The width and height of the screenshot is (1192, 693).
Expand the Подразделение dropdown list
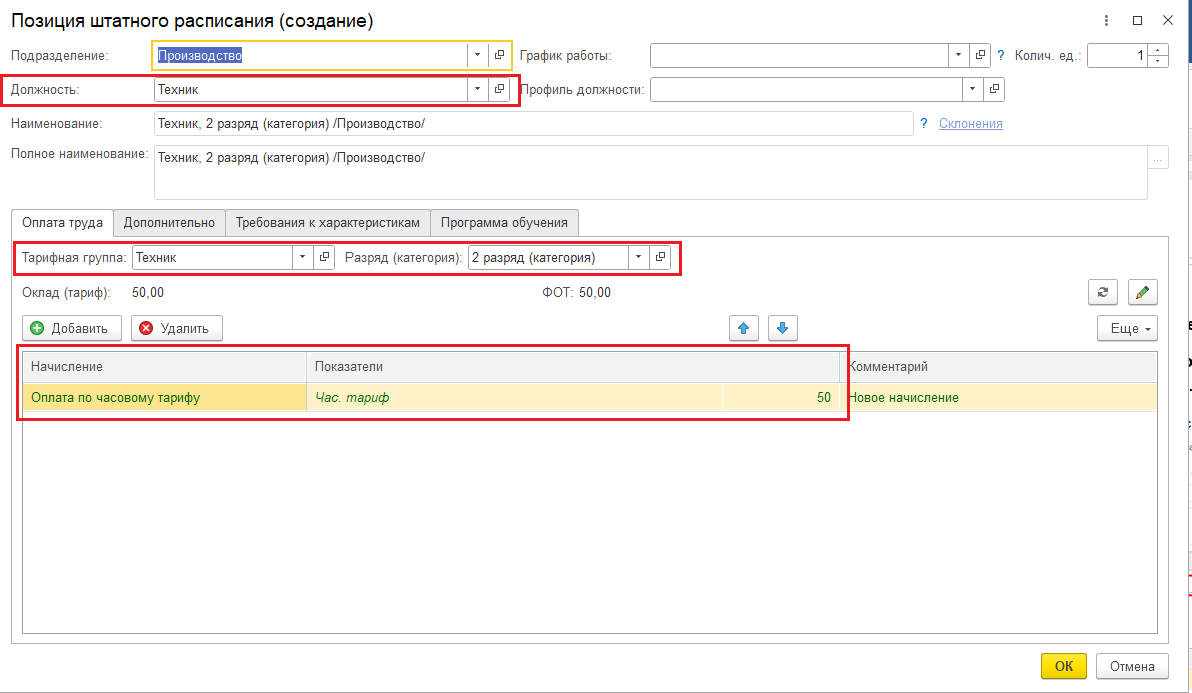click(477, 55)
